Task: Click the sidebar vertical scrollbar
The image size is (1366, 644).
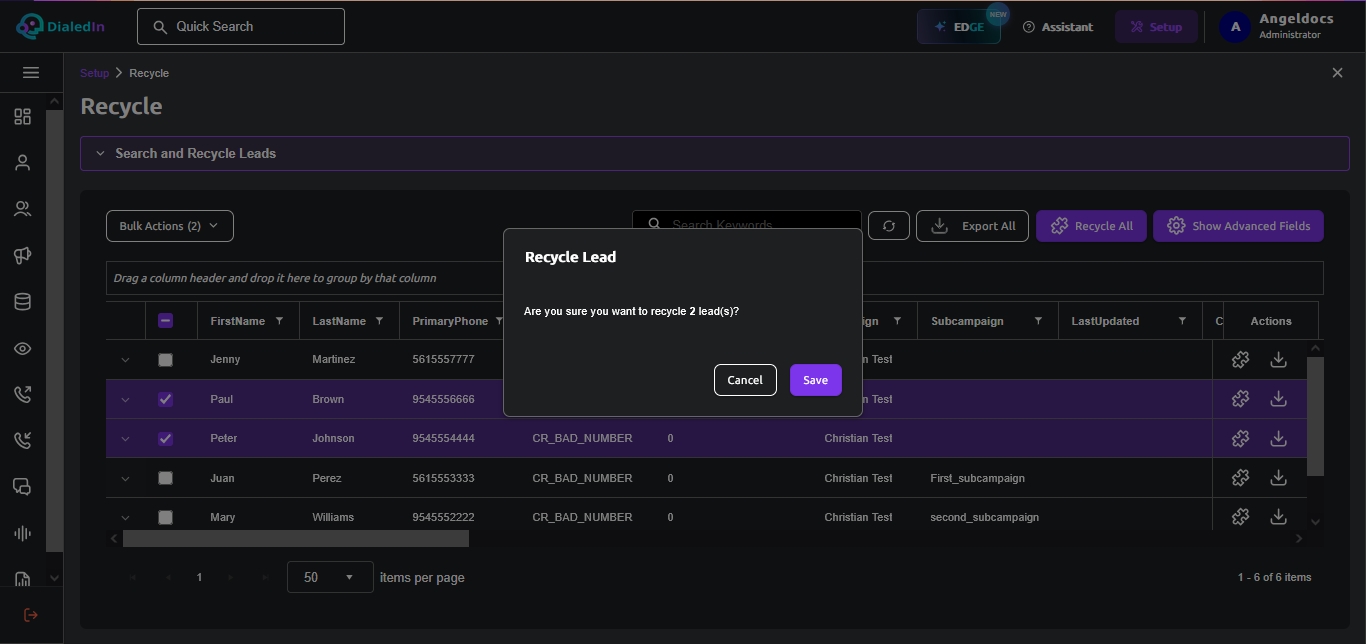Action: click(55, 330)
